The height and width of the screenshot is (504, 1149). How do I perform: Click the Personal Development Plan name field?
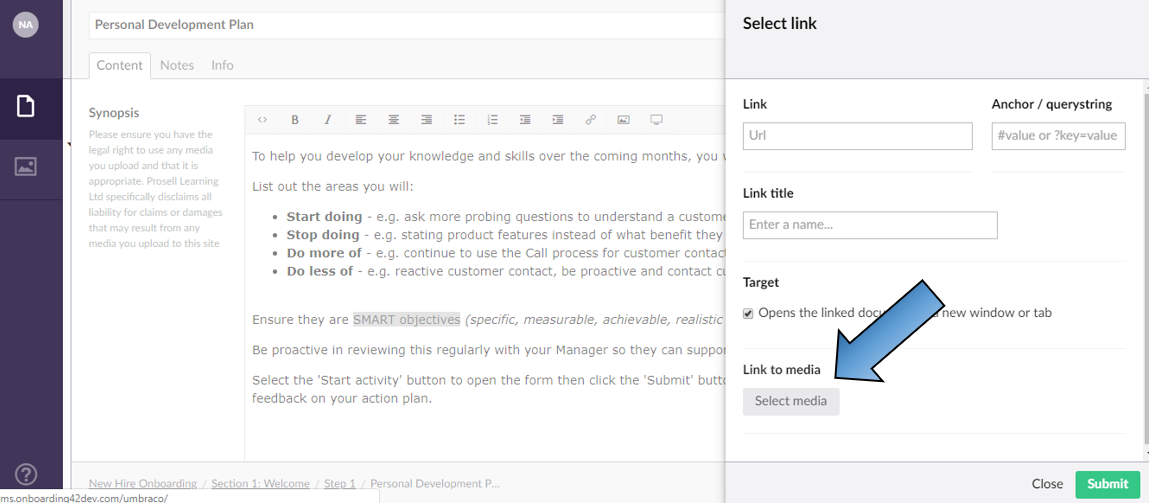pyautogui.click(x=407, y=25)
